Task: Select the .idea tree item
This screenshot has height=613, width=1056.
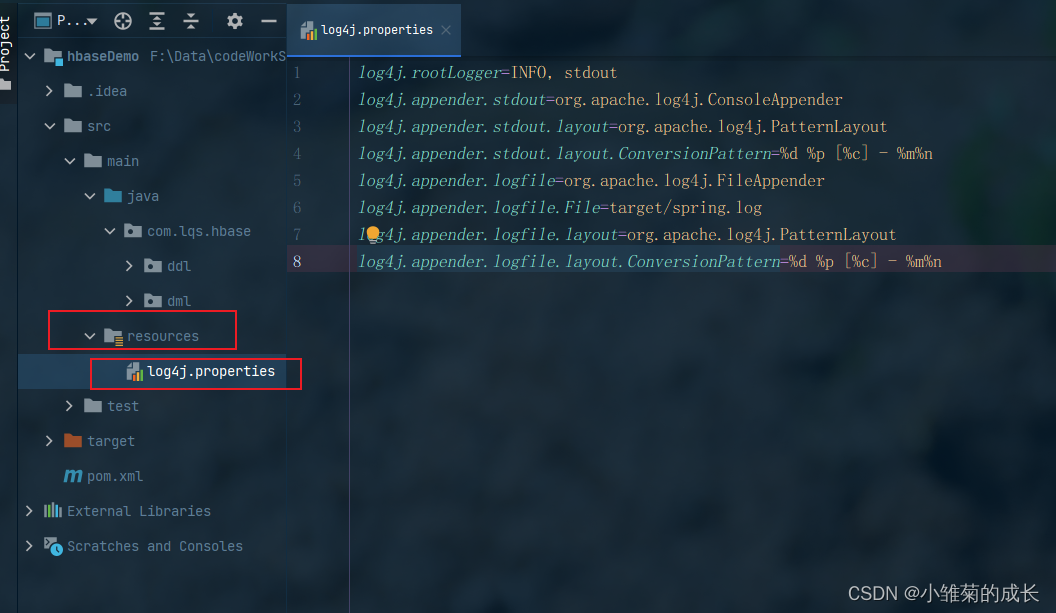Action: coord(107,91)
